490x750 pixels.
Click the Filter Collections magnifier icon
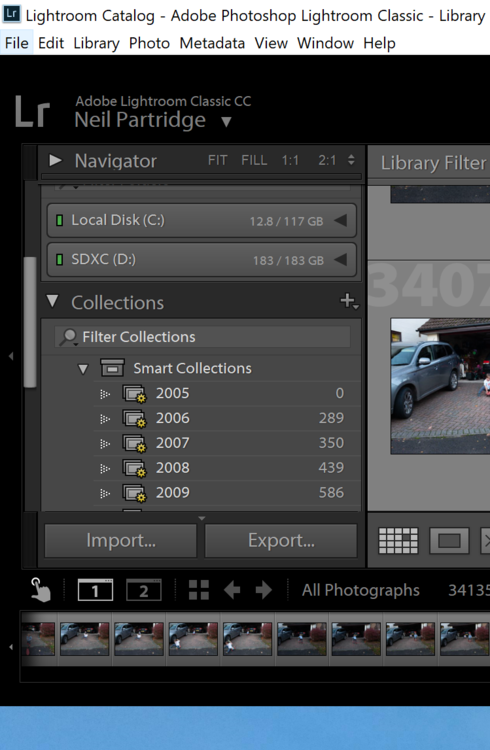click(68, 337)
